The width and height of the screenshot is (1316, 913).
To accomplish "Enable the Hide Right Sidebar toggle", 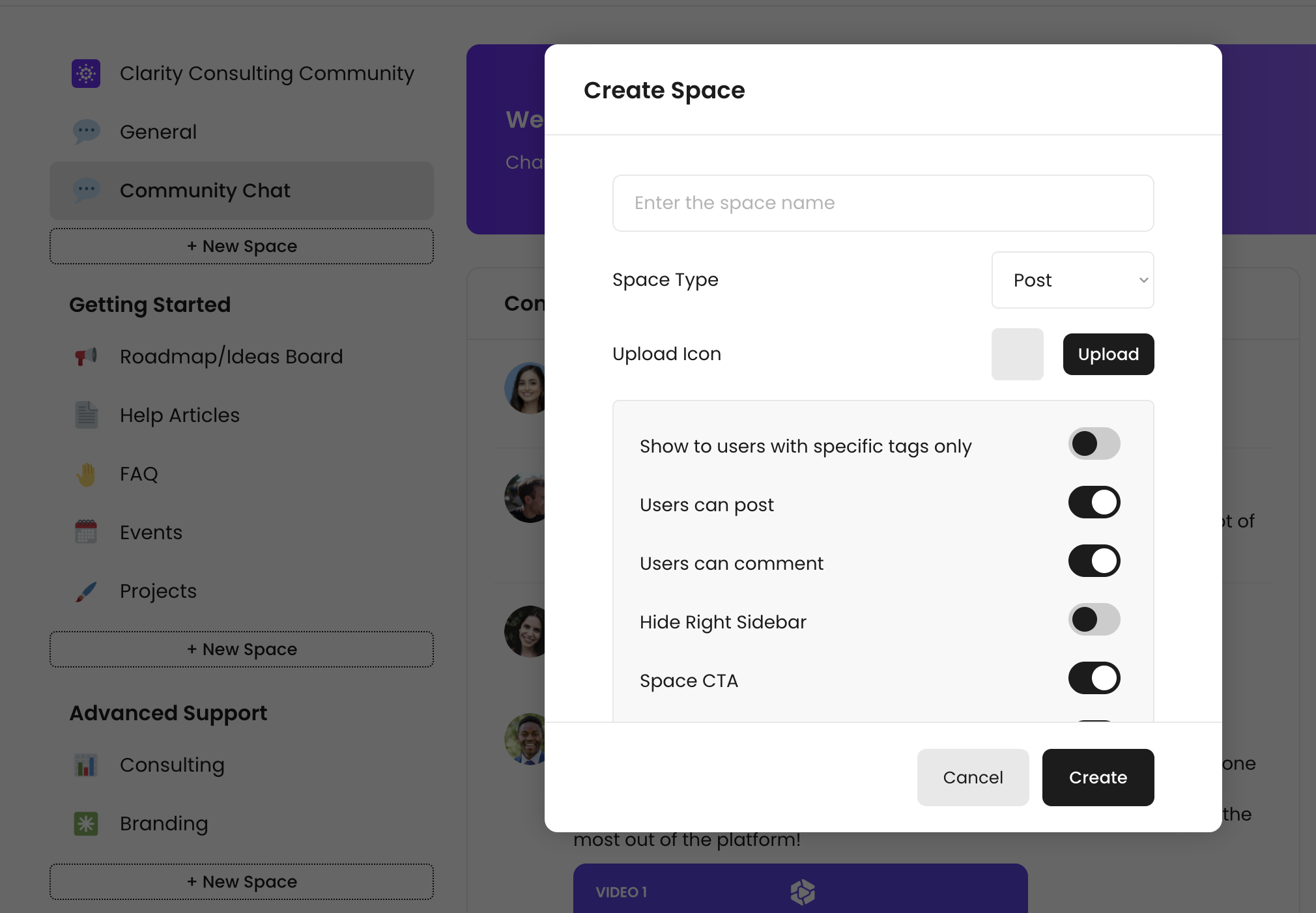I will [1094, 620].
